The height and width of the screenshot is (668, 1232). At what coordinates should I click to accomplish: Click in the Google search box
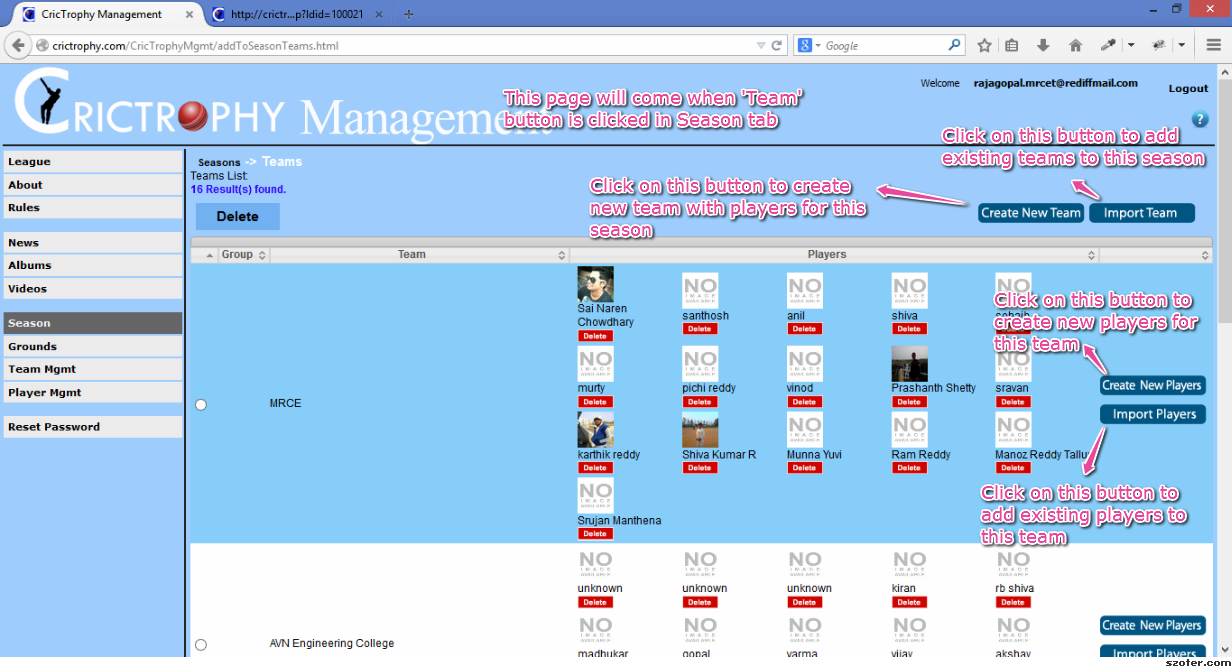tap(884, 46)
